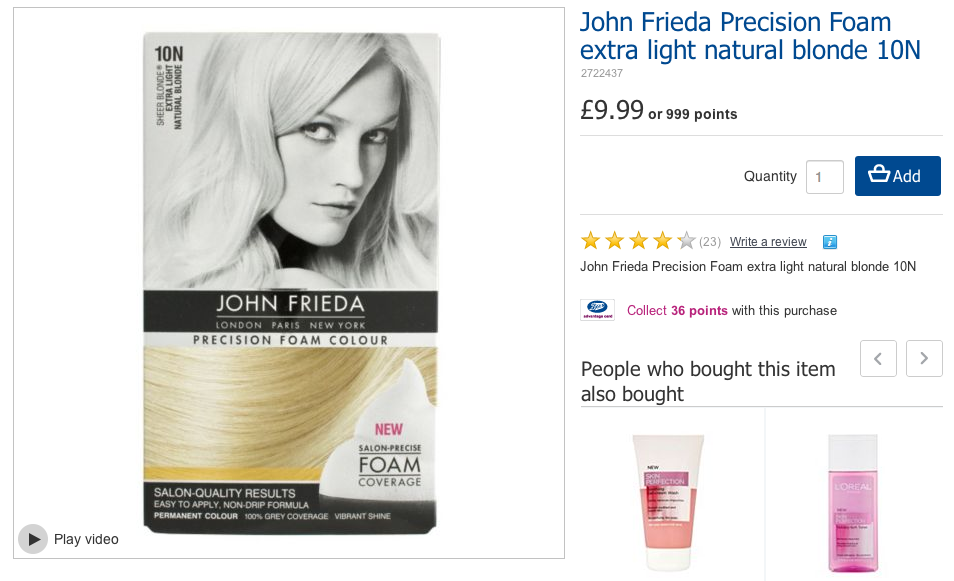Viewport: 954px width, 581px height.
Task: Click the basket icon on the Add button
Action: click(879, 174)
